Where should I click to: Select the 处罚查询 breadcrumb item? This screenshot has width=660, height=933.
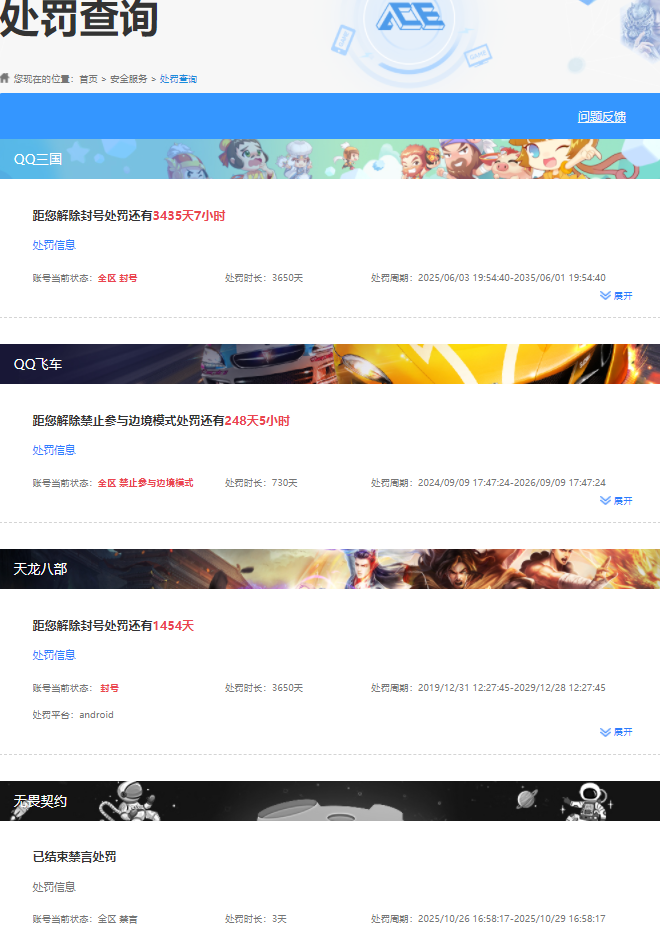pyautogui.click(x=178, y=79)
